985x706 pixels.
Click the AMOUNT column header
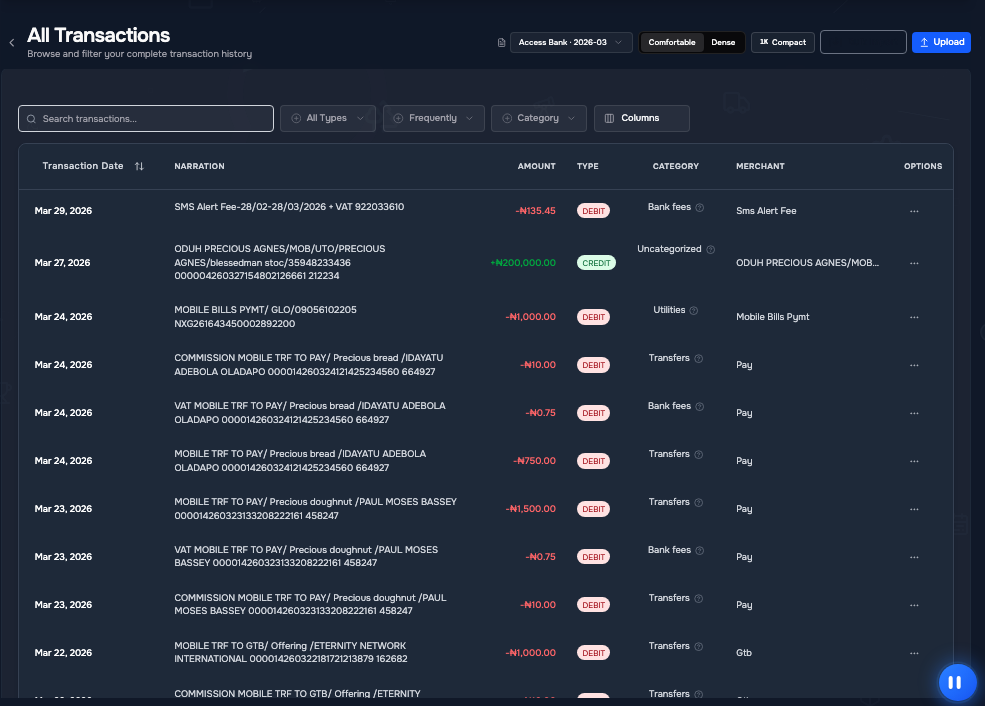[x=536, y=166]
